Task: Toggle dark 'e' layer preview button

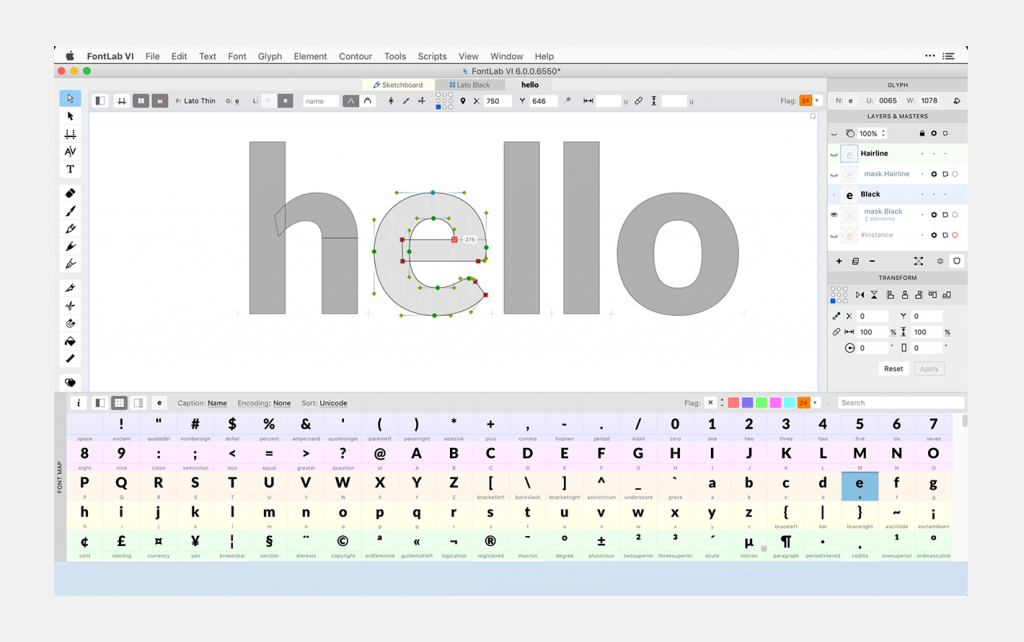Action: [285, 101]
